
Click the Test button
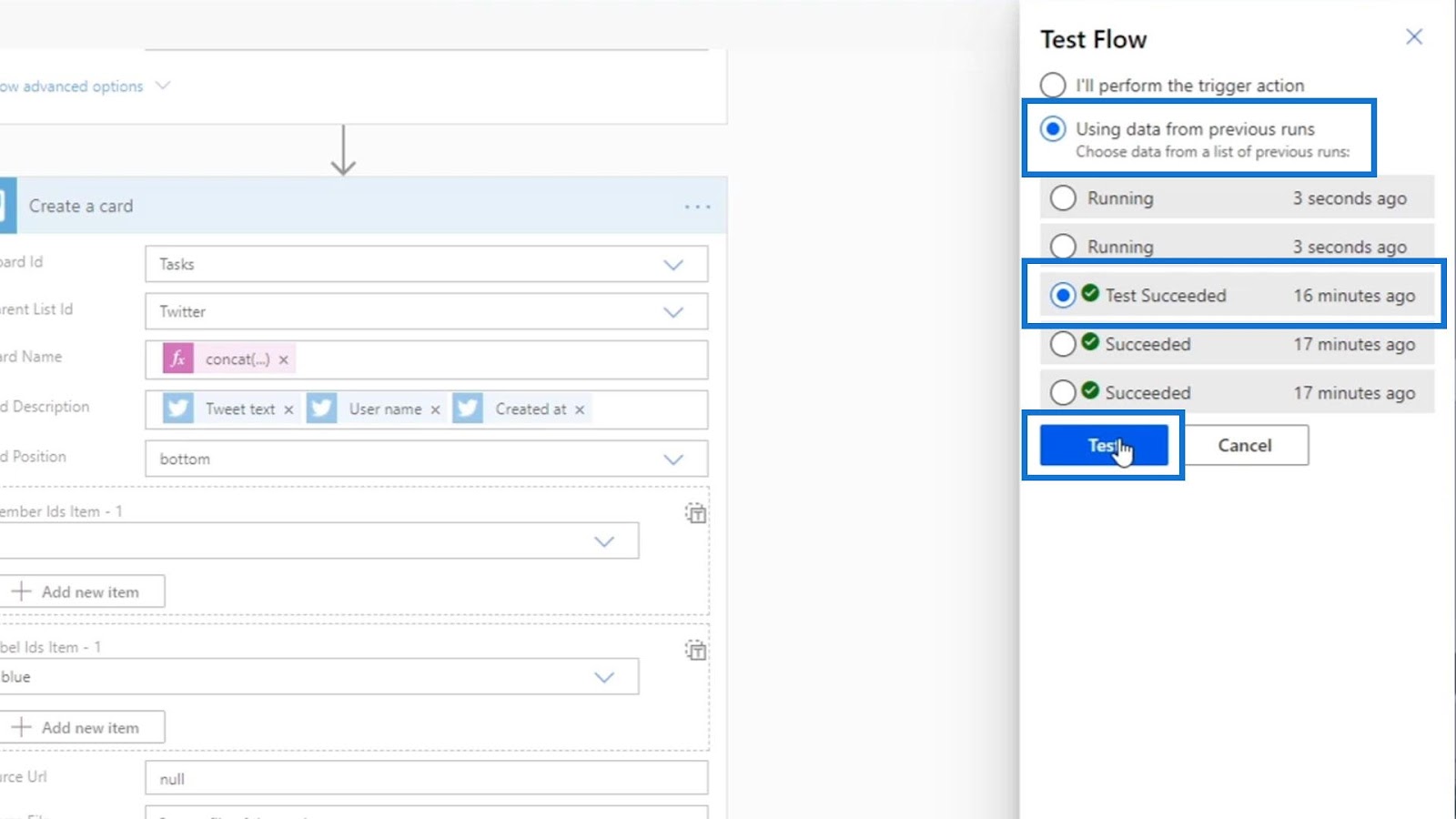[x=1104, y=445]
